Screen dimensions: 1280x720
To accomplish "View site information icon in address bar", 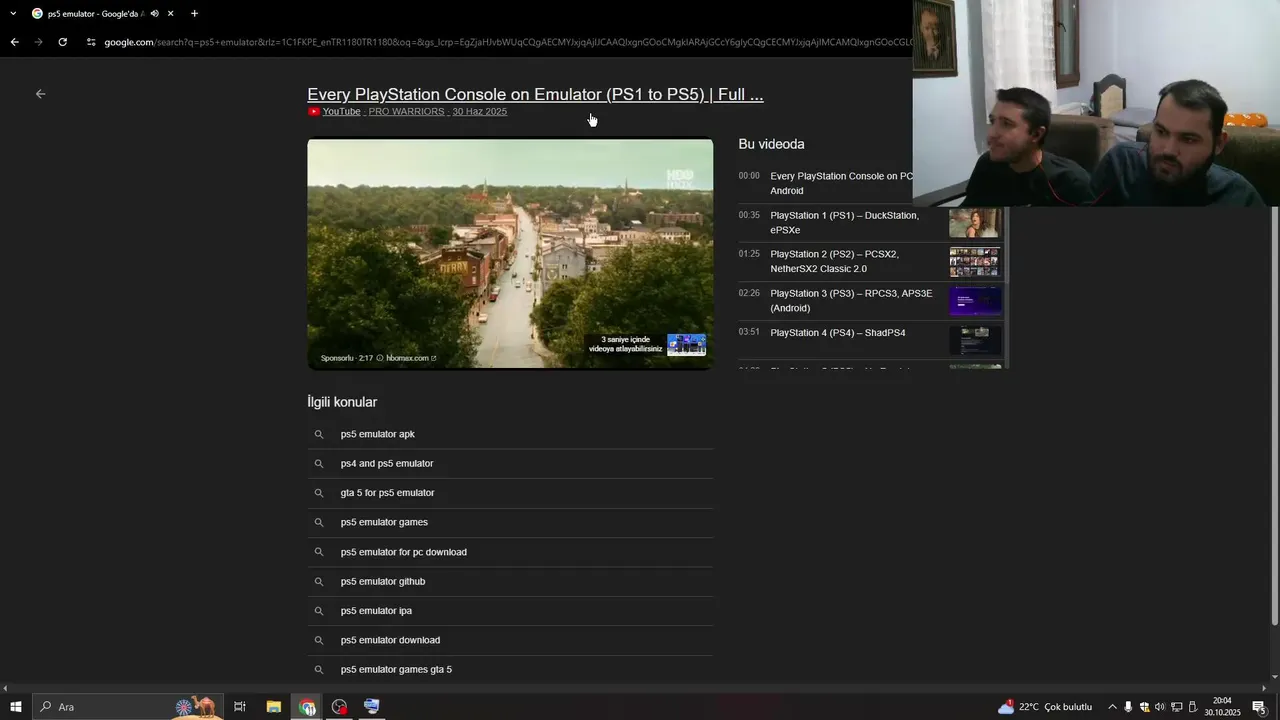I will pyautogui.click(x=91, y=42).
